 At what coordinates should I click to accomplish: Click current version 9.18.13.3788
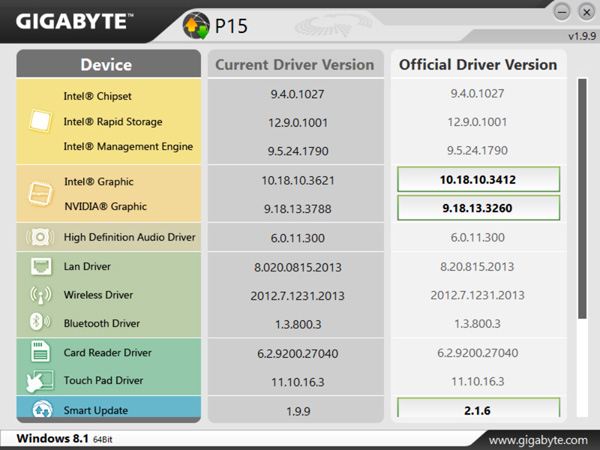(298, 209)
